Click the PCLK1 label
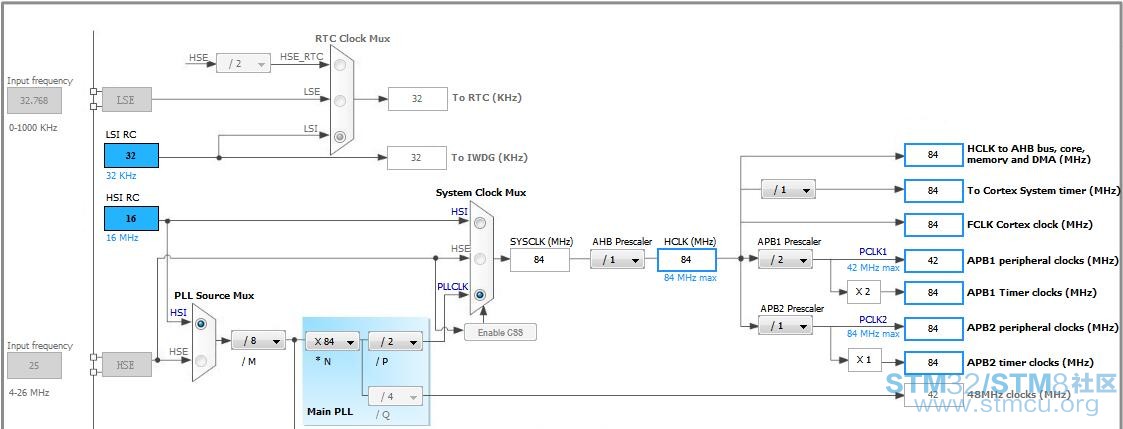1123x429 pixels. click(x=873, y=252)
